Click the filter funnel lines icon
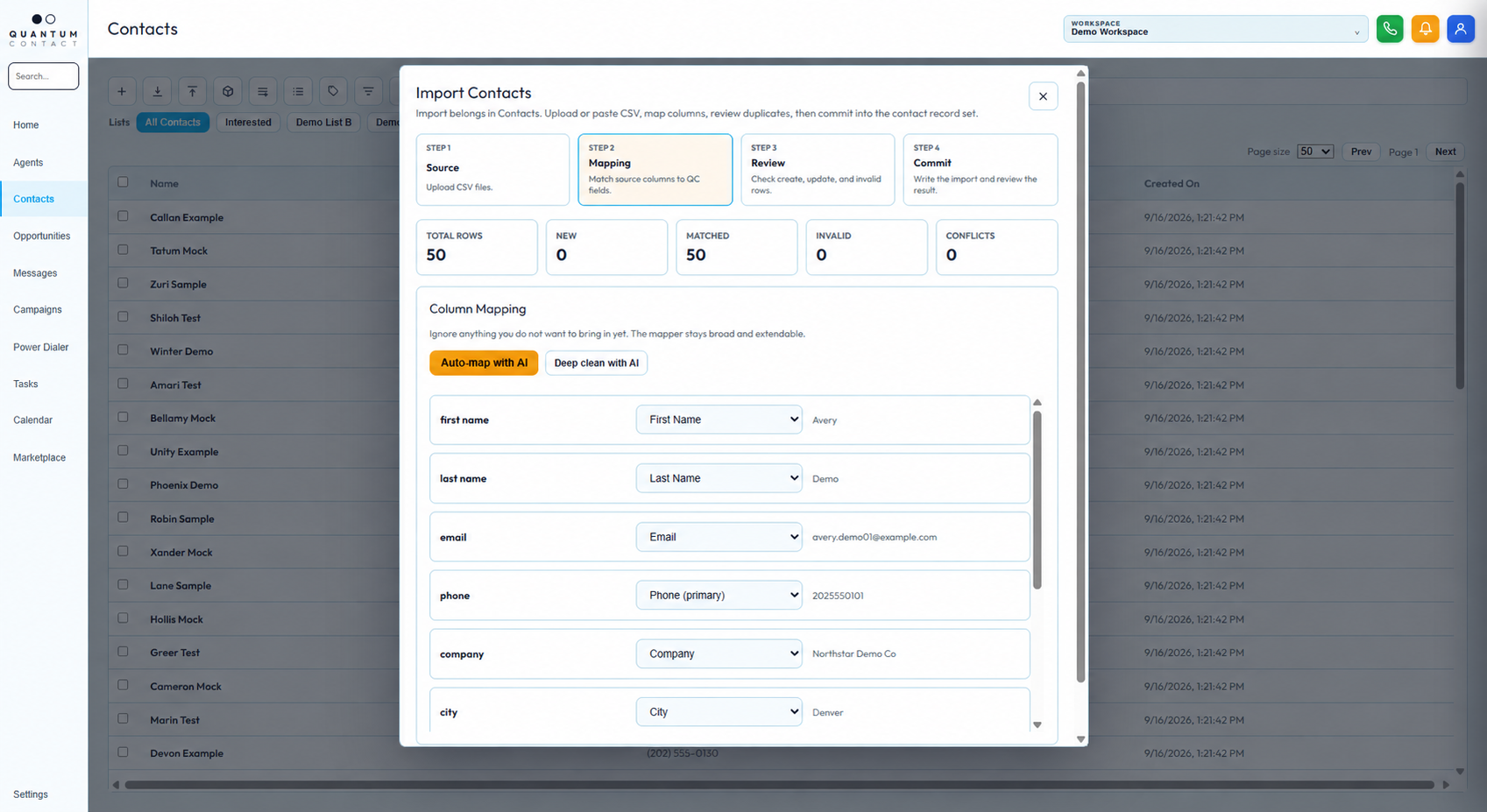This screenshot has height=812, width=1487. coord(368,91)
